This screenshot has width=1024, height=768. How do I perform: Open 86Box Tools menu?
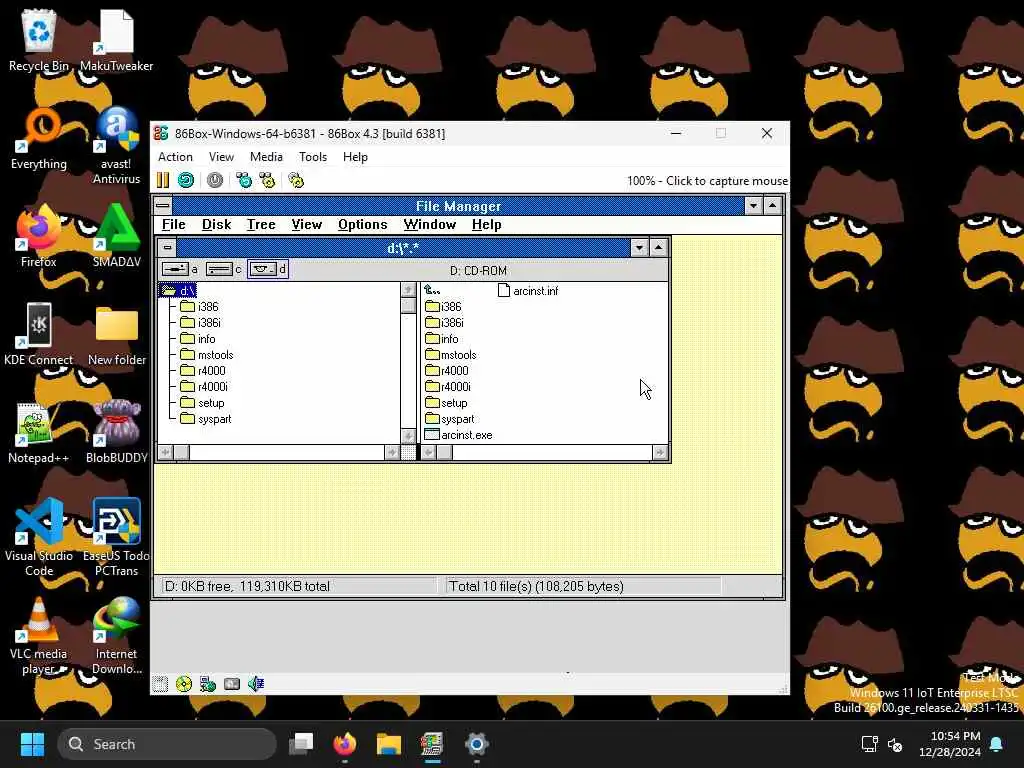pyautogui.click(x=313, y=157)
